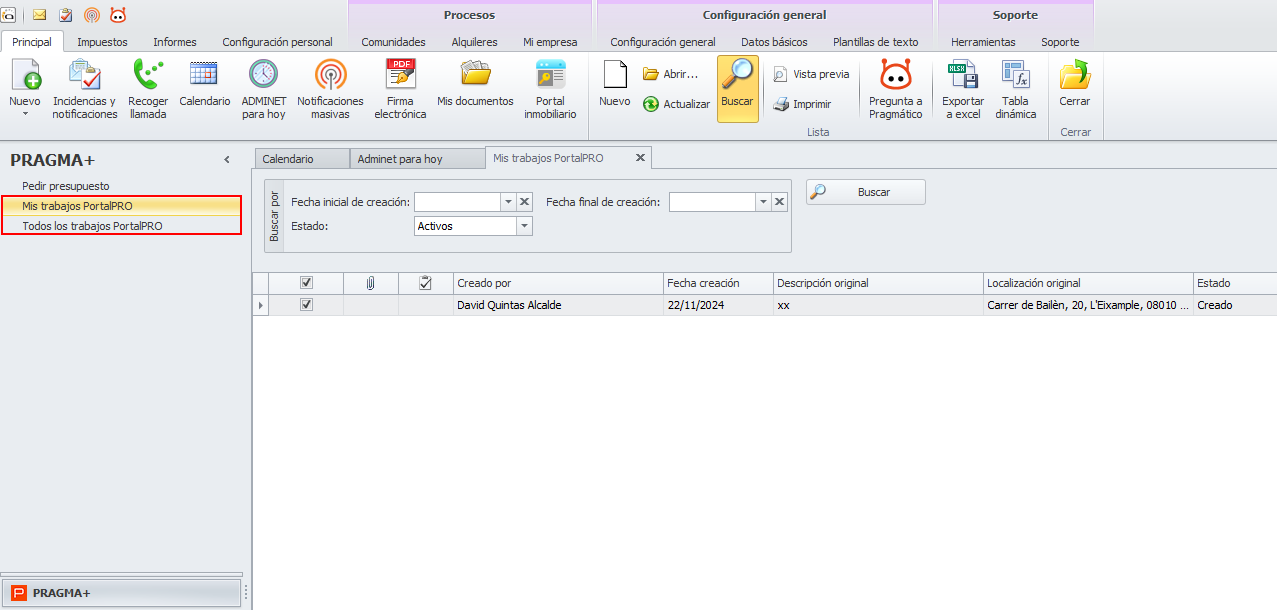The image size is (1277, 610).
Task: Switch to the Impuestos ribbon tab
Action: [x=102, y=42]
